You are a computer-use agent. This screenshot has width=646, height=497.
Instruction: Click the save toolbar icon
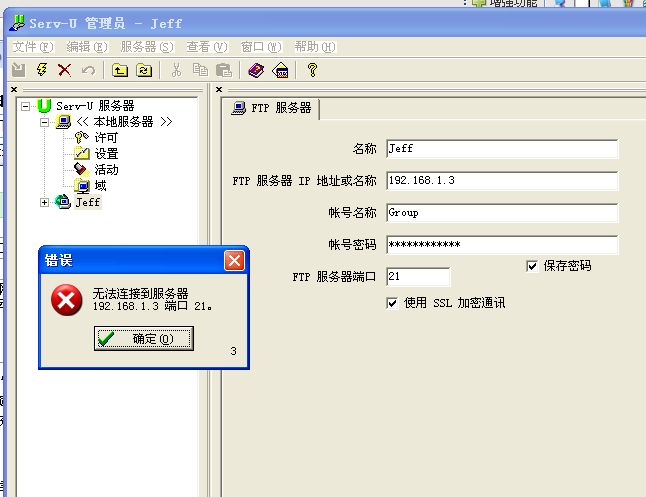tap(18, 70)
